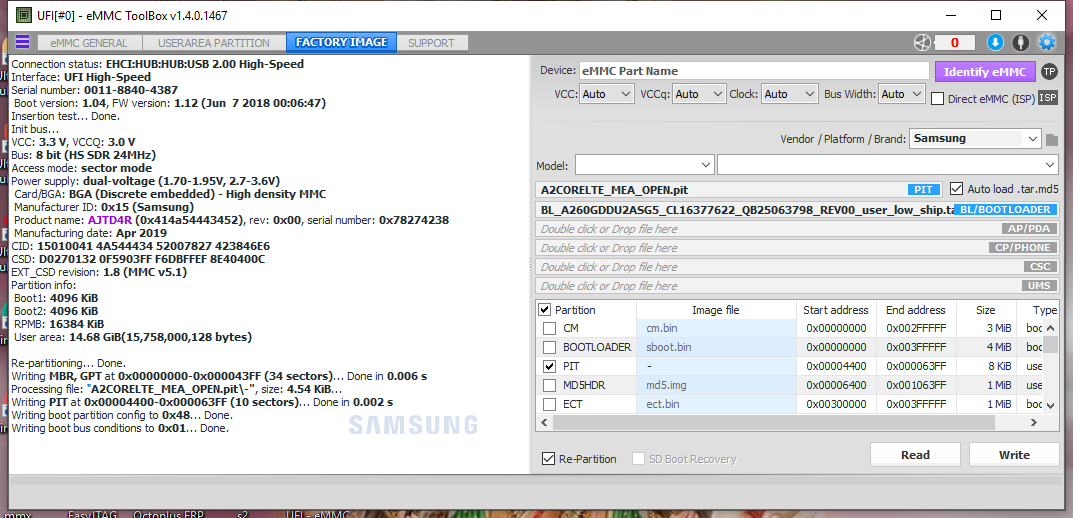The image size is (1073, 518).
Task: Click the UFI - eMMC taskbar item
Action: pos(318,514)
